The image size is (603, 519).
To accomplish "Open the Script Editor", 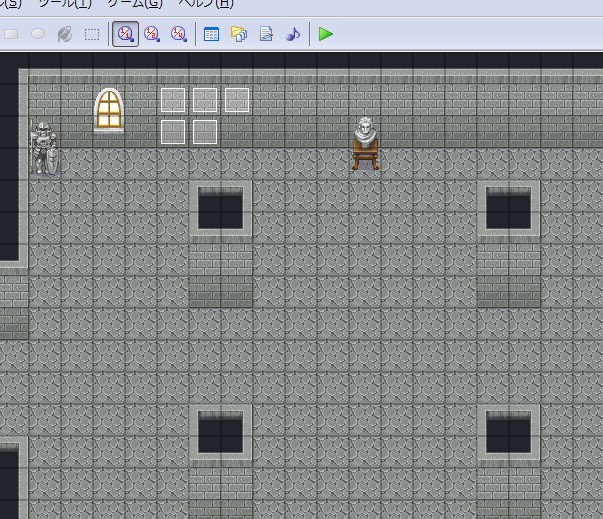I will pos(266,34).
